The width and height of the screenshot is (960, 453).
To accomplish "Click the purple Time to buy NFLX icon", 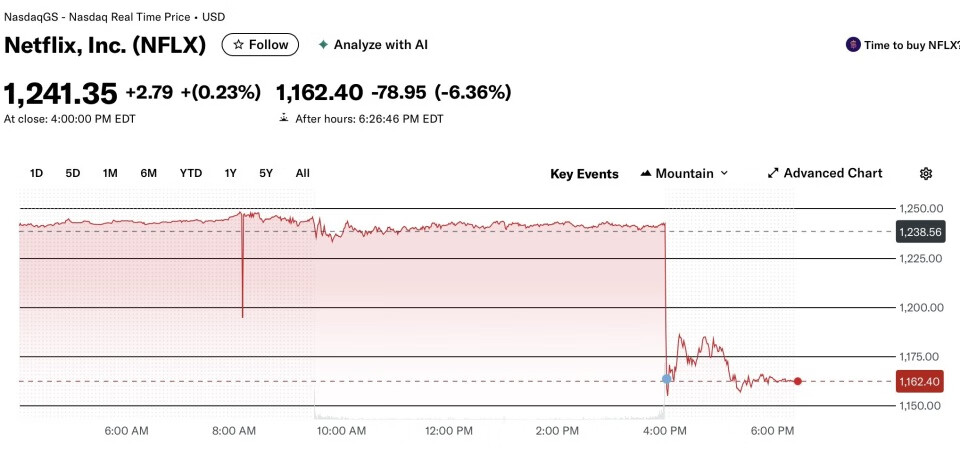I will 852,45.
